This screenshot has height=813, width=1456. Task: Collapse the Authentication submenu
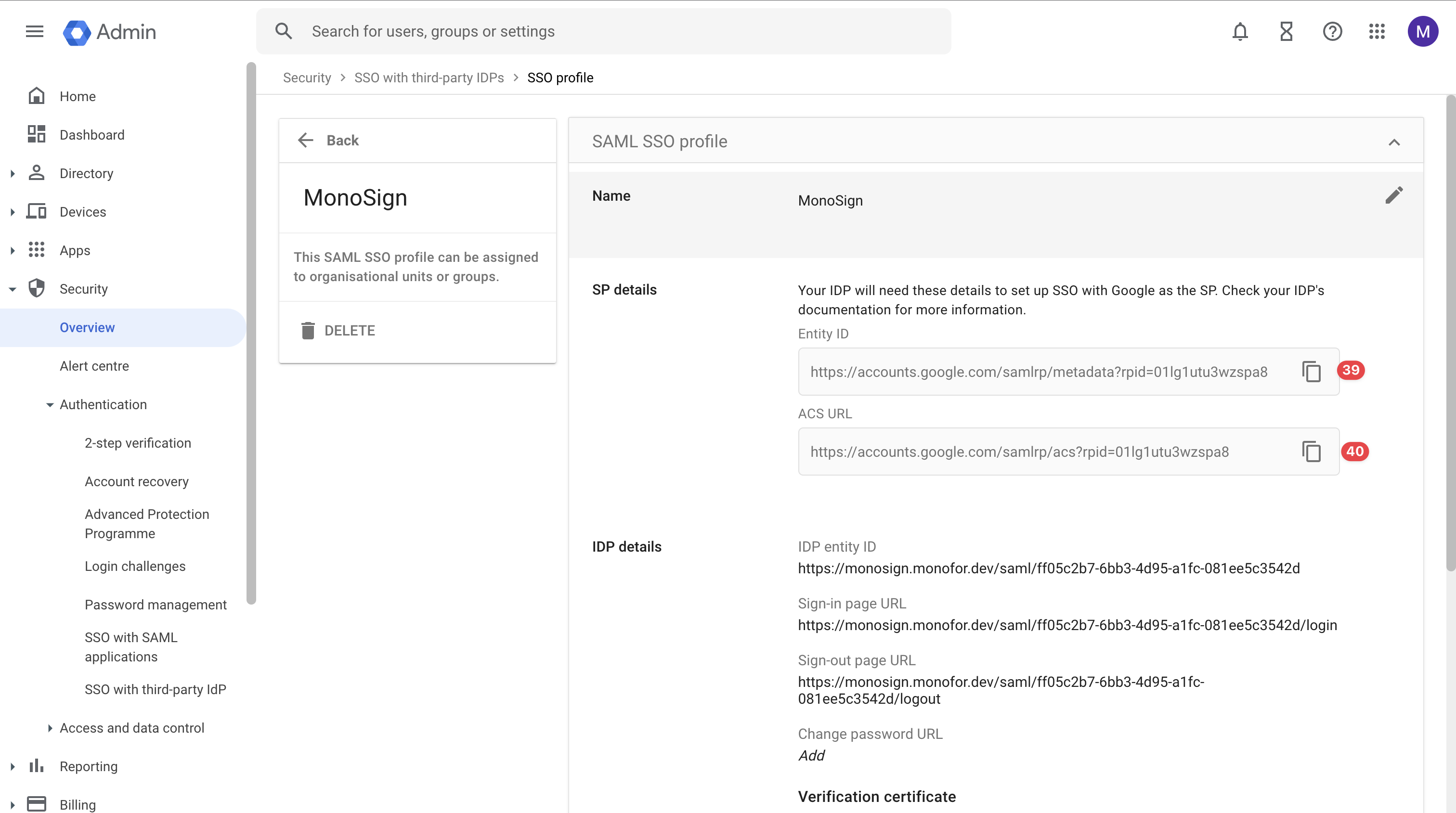click(50, 405)
